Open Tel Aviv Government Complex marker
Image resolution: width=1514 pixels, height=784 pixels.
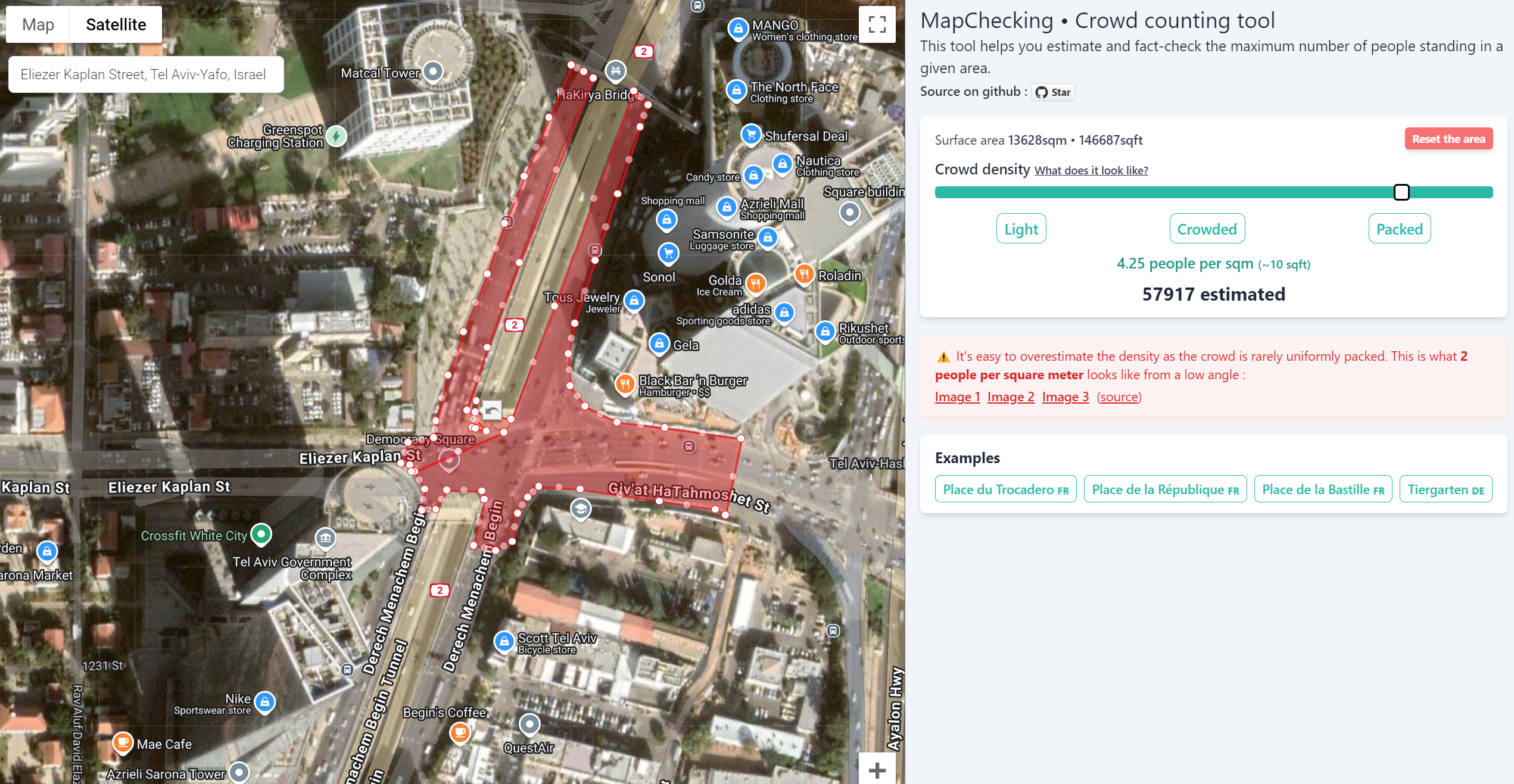[x=325, y=539]
